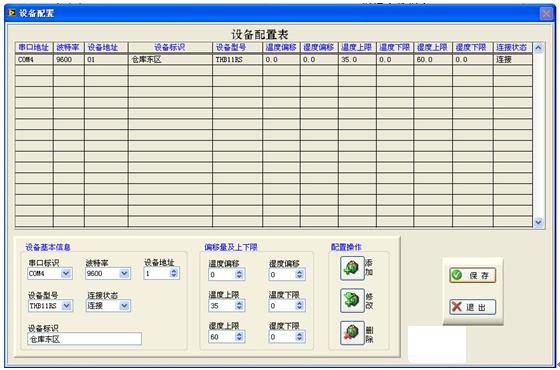Viewport: 560px width, 370px height.
Task: Click table scrollbar down arrow
Action: click(539, 222)
